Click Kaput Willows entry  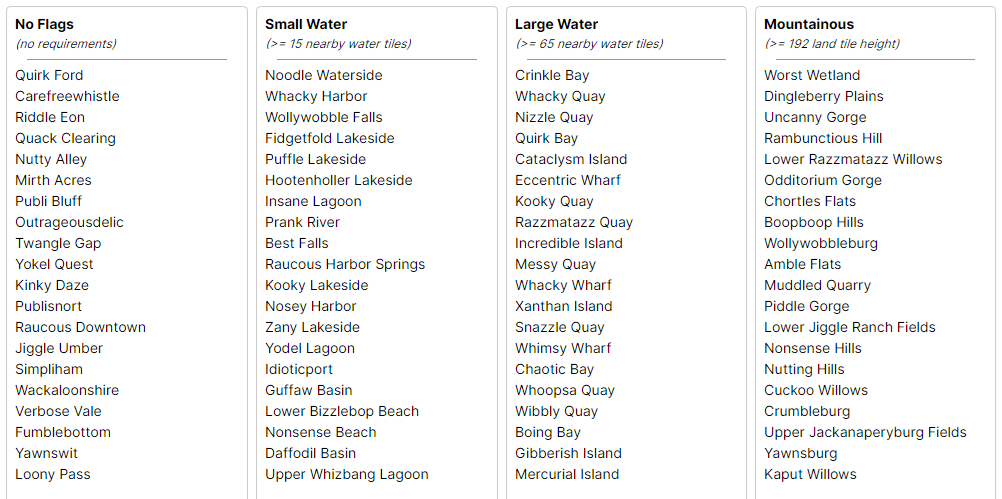tap(810, 474)
